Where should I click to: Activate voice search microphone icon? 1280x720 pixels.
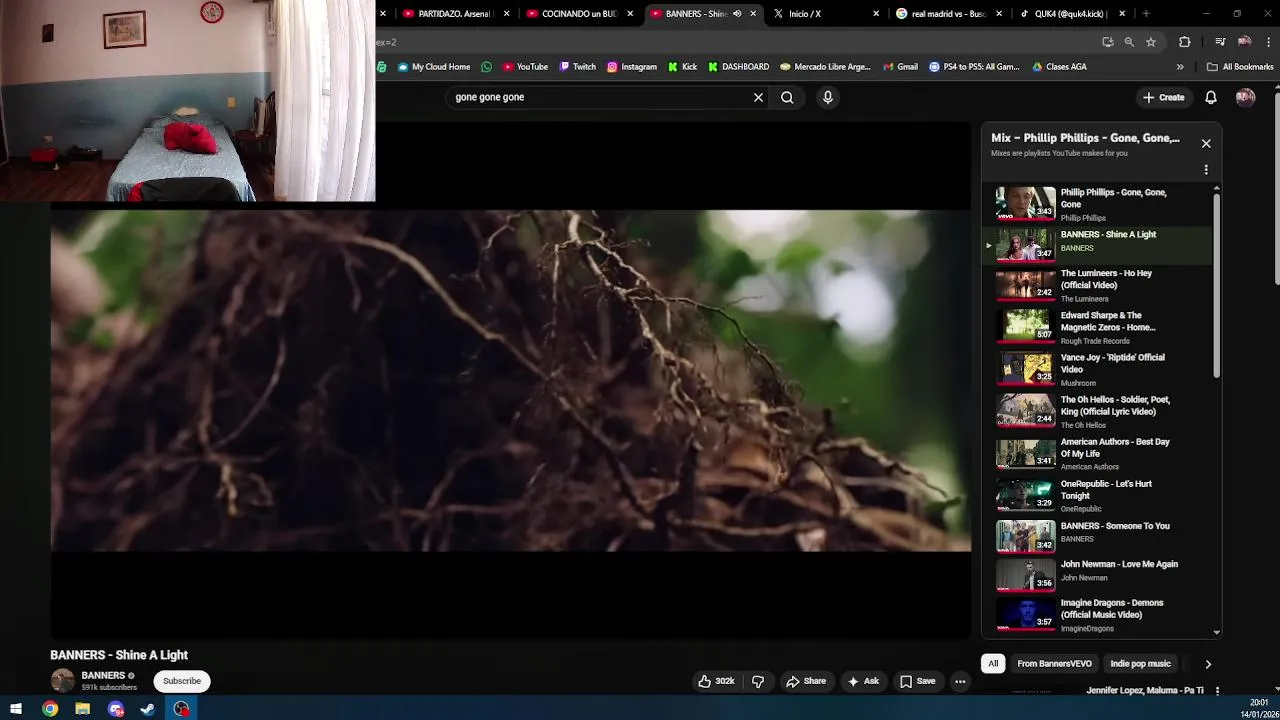tap(827, 97)
